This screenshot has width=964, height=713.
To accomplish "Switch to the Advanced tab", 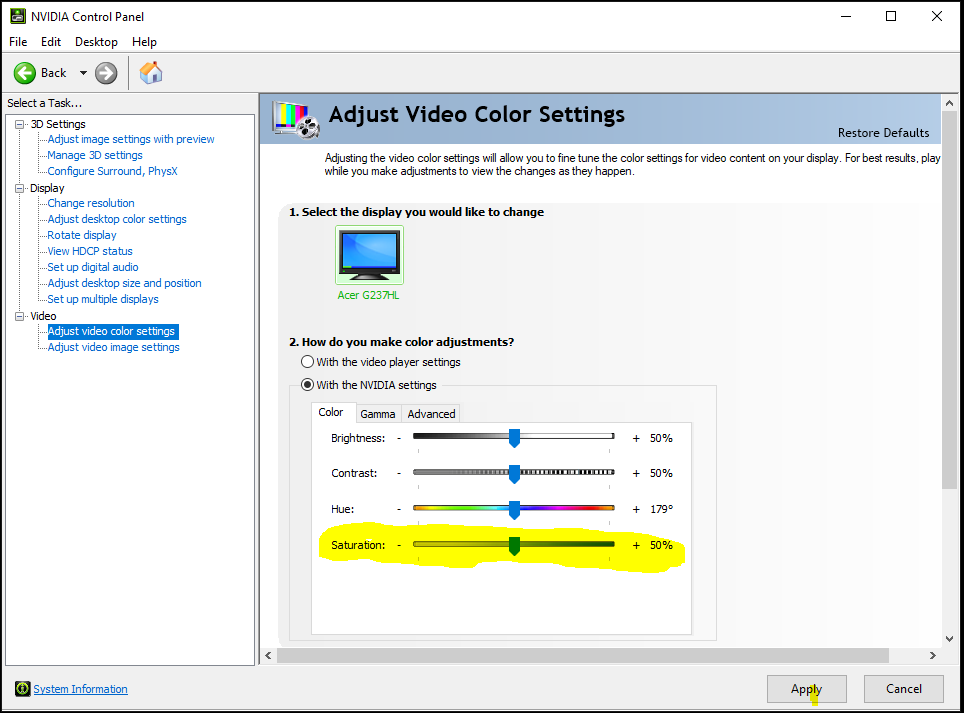I will (x=431, y=414).
